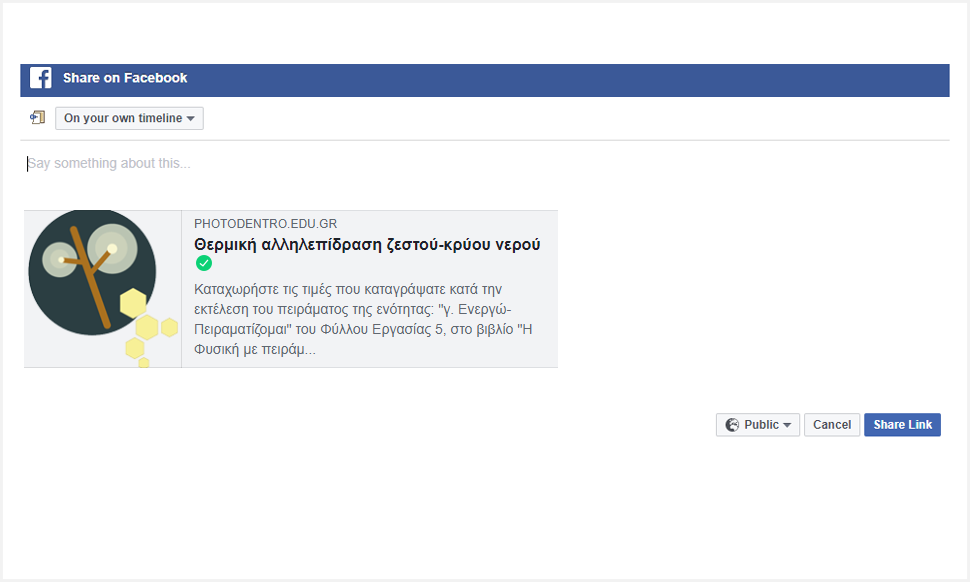Click the share destination icon beside timeline dropdown
970x582 pixels.
[38, 118]
